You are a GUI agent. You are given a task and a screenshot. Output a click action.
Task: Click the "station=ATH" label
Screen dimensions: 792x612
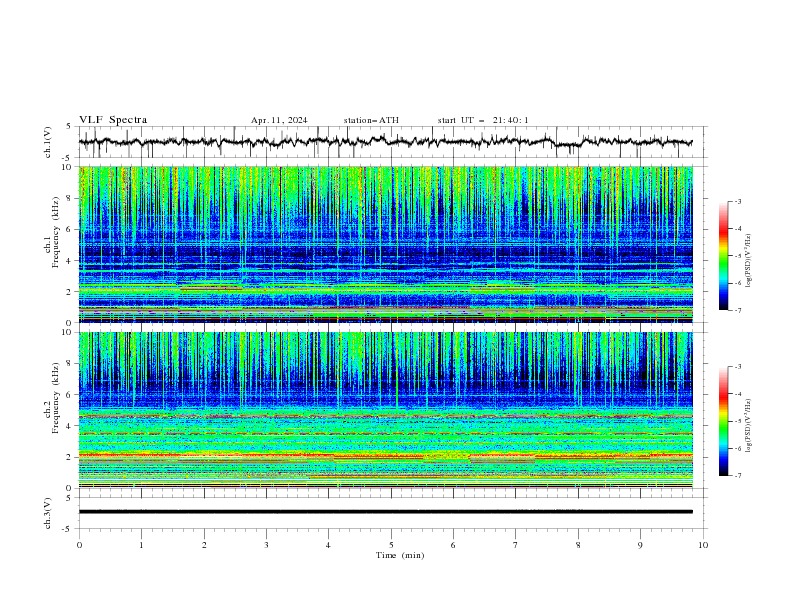click(x=371, y=120)
